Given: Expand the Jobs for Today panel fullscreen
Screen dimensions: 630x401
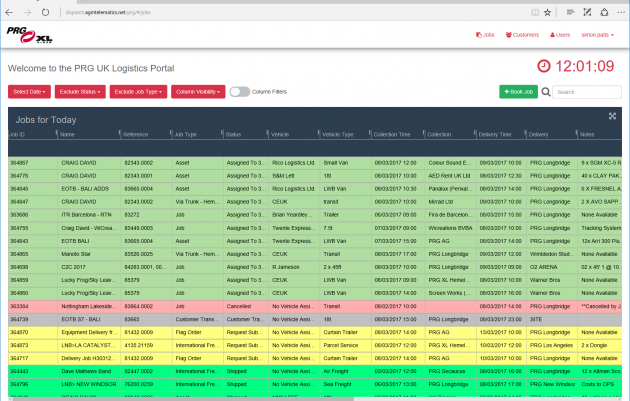Looking at the screenshot, I should pyautogui.click(x=612, y=118).
